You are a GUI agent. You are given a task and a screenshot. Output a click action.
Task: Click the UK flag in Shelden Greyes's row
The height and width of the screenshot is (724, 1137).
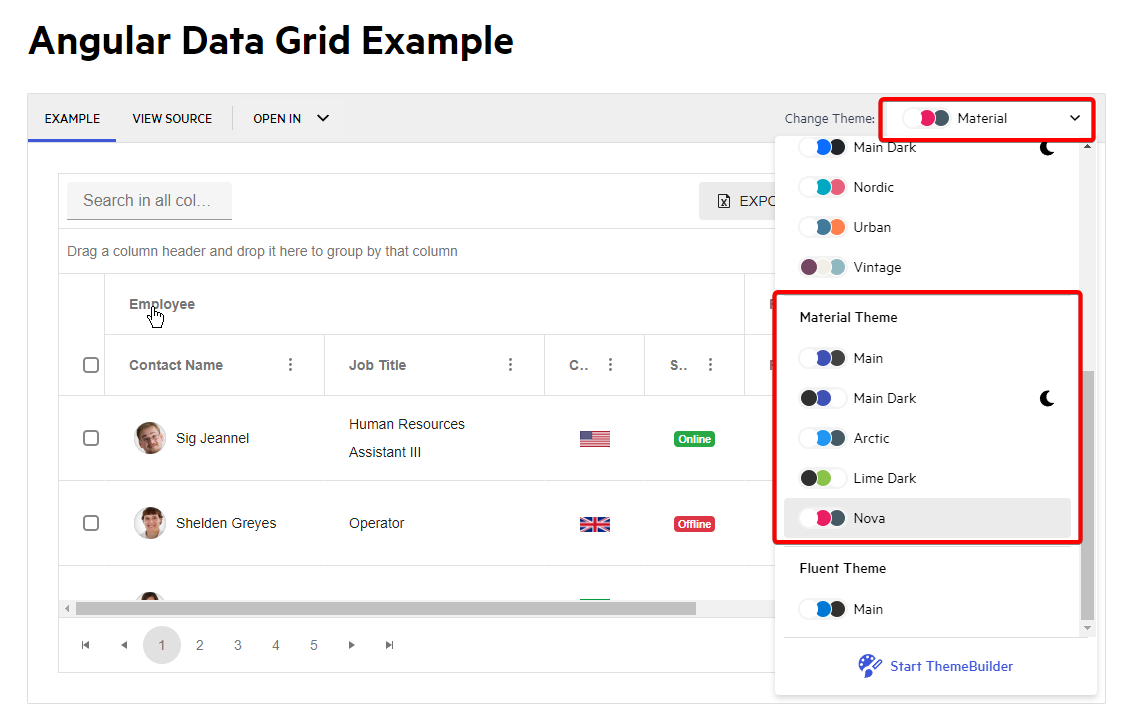coord(594,523)
